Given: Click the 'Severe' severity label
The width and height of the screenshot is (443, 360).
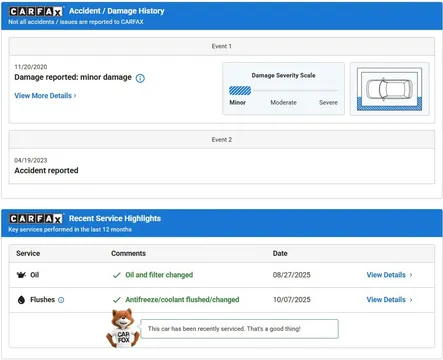Looking at the screenshot, I should tap(328, 103).
